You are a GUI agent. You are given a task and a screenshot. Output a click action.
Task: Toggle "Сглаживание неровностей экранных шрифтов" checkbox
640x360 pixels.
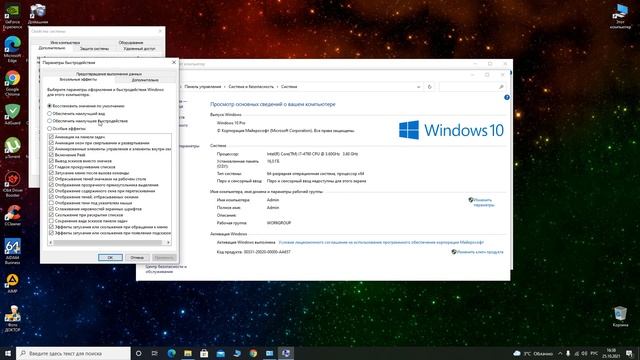click(51, 209)
